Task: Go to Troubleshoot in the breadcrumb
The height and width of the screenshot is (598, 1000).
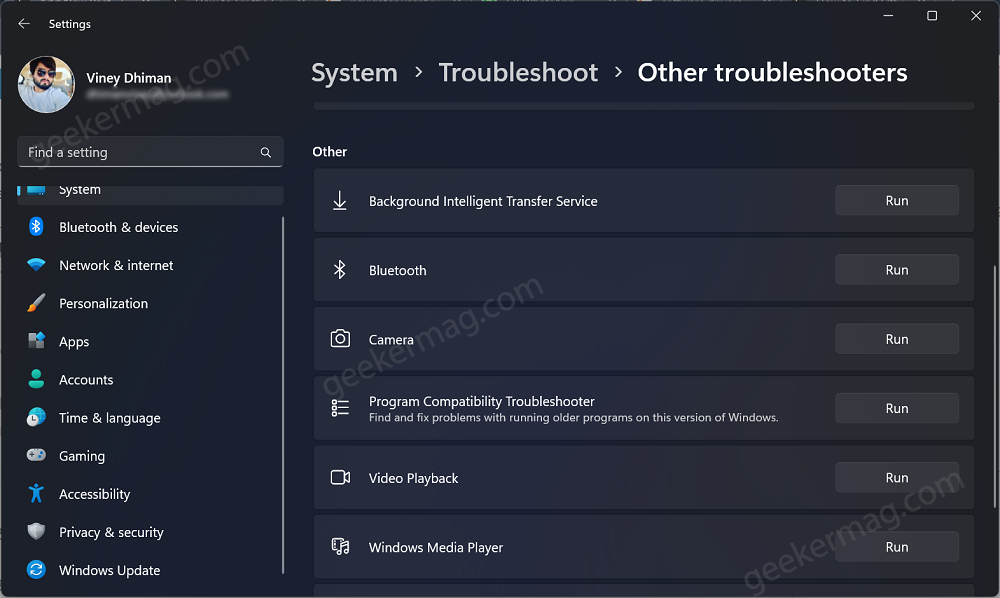Action: pyautogui.click(x=518, y=73)
